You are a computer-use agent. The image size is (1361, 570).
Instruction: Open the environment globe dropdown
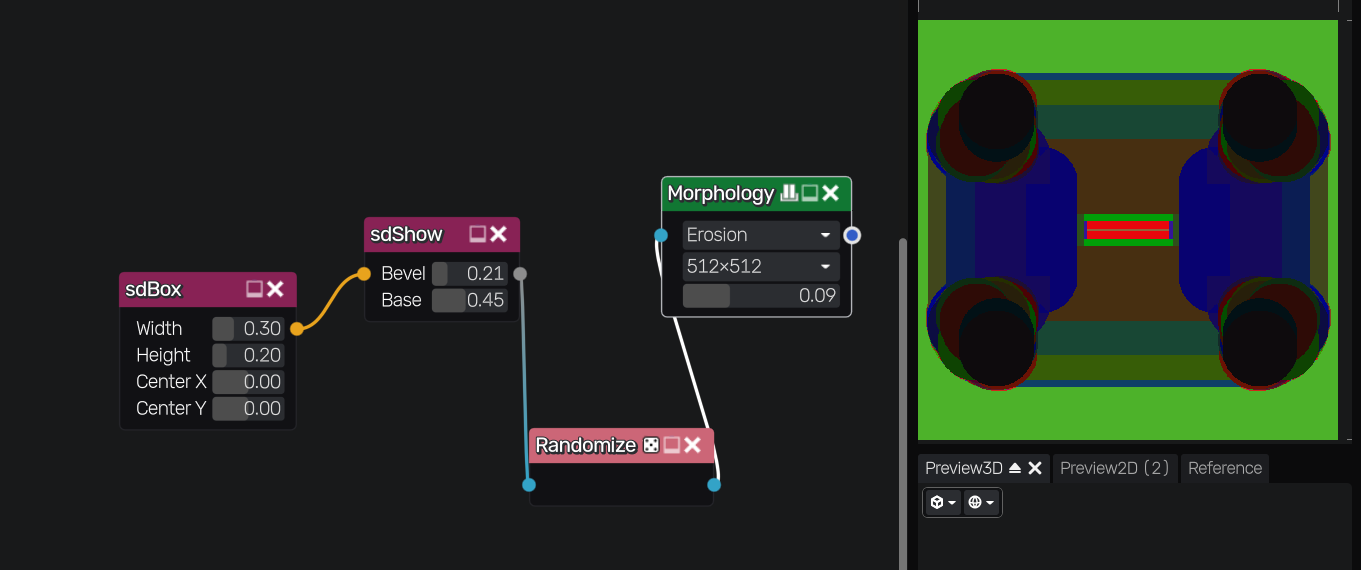981,502
